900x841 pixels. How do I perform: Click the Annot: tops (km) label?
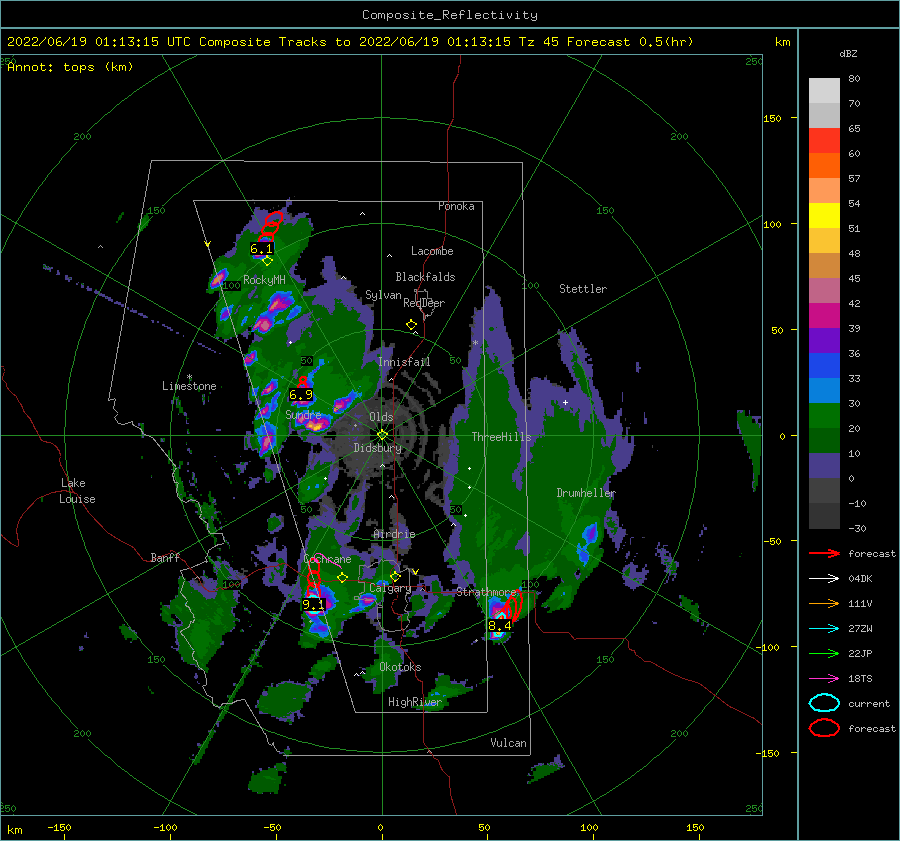pos(70,67)
